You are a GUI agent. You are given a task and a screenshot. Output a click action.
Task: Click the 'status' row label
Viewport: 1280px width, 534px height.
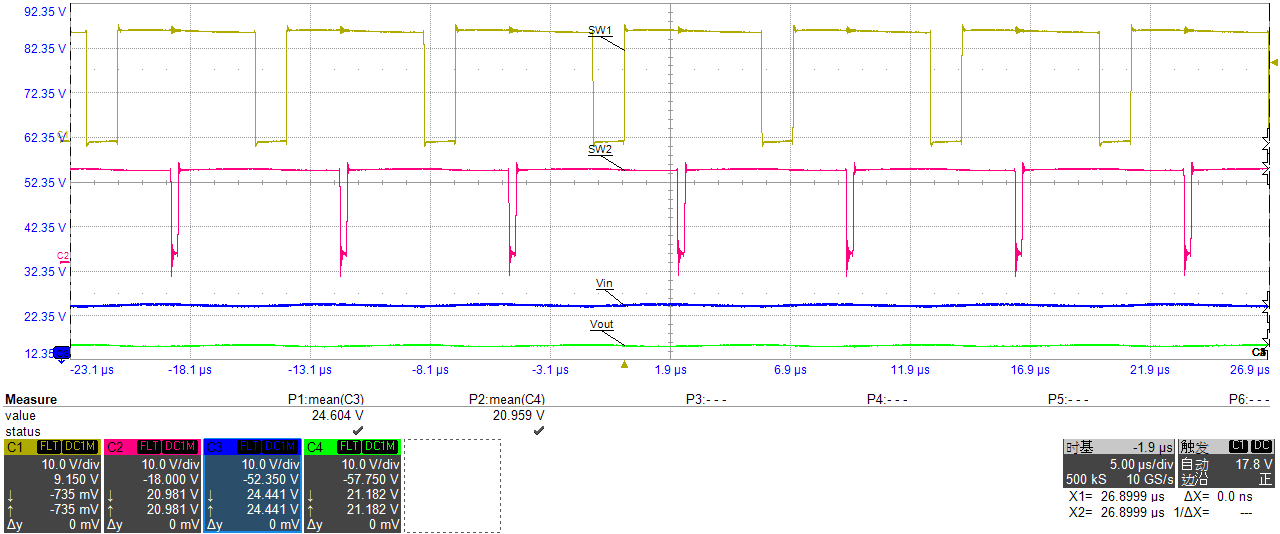(x=21, y=431)
